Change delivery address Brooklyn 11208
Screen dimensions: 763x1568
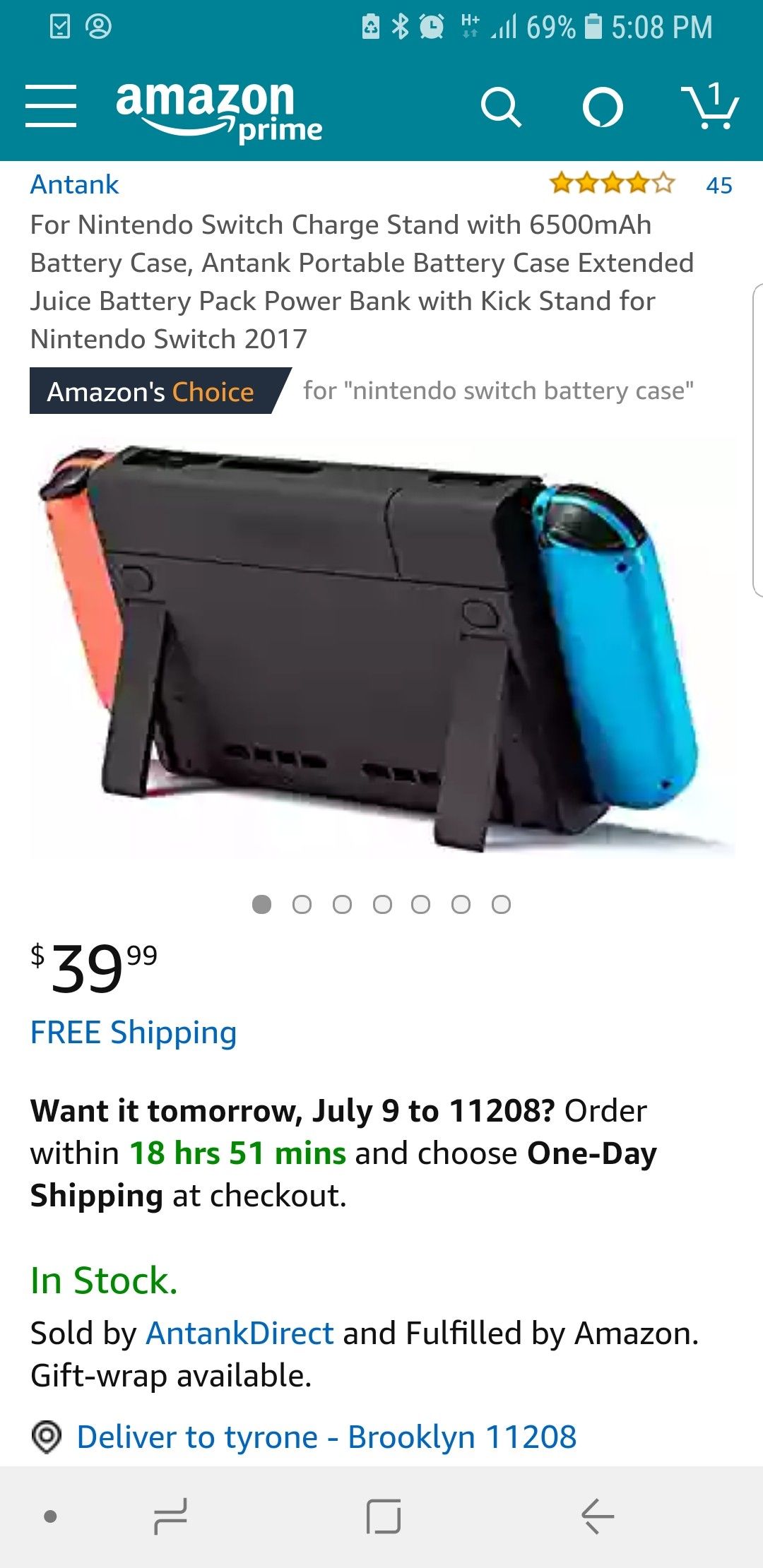(x=326, y=1437)
